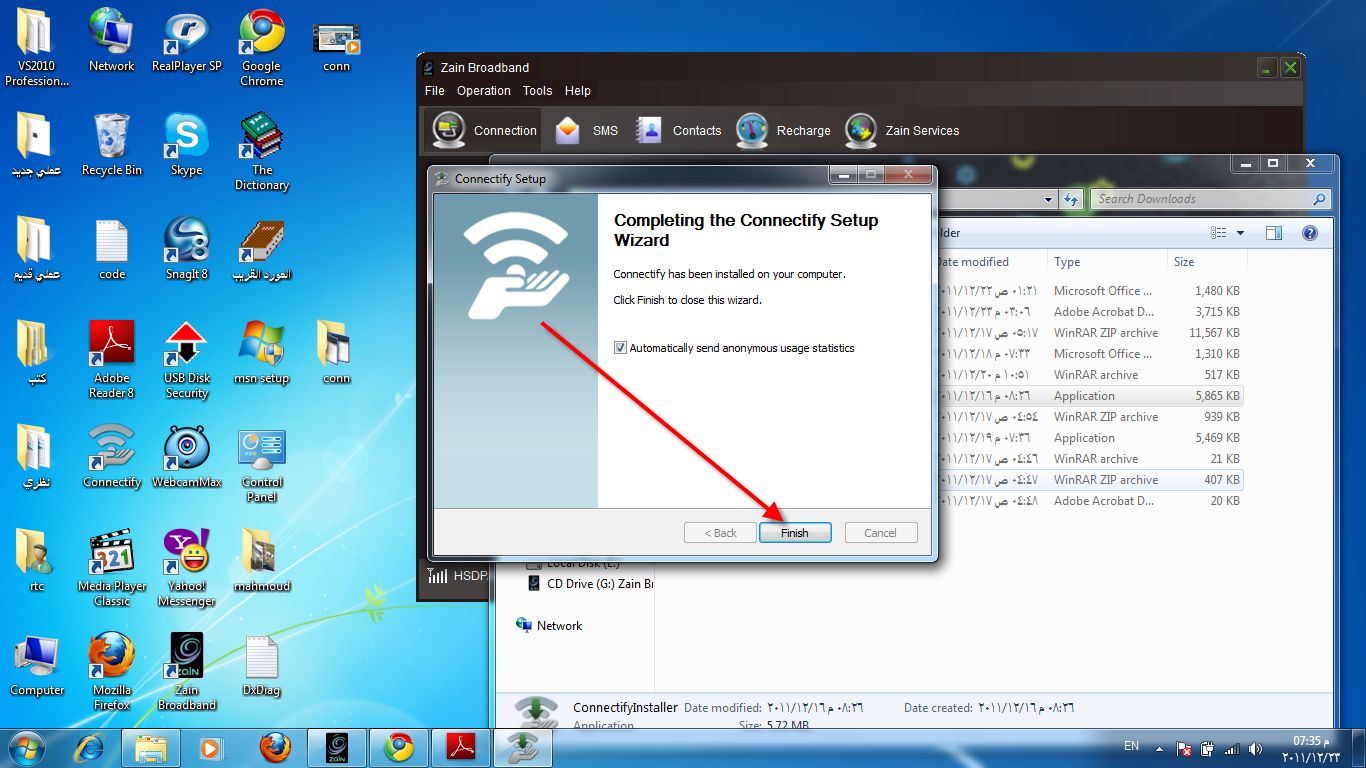The height and width of the screenshot is (768, 1366).
Task: Open Recycle Bin on desktop
Action: pyautogui.click(x=111, y=145)
